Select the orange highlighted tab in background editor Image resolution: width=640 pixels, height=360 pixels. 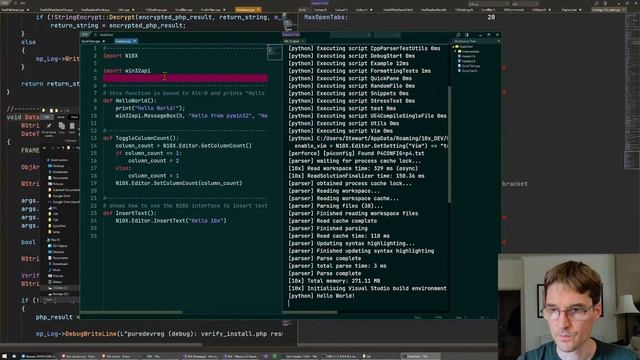(x=248, y=9)
